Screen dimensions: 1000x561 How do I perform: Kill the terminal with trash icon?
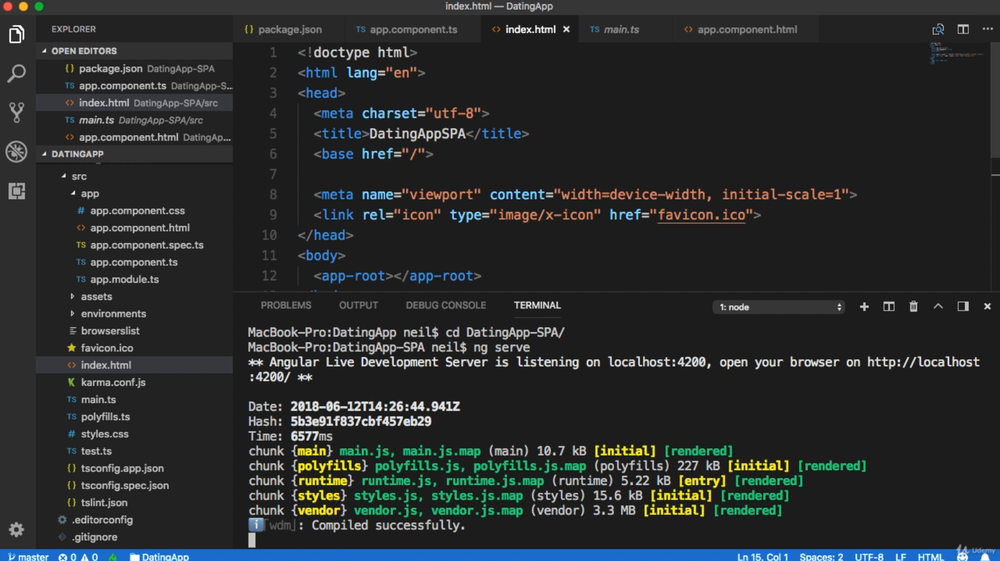point(913,307)
